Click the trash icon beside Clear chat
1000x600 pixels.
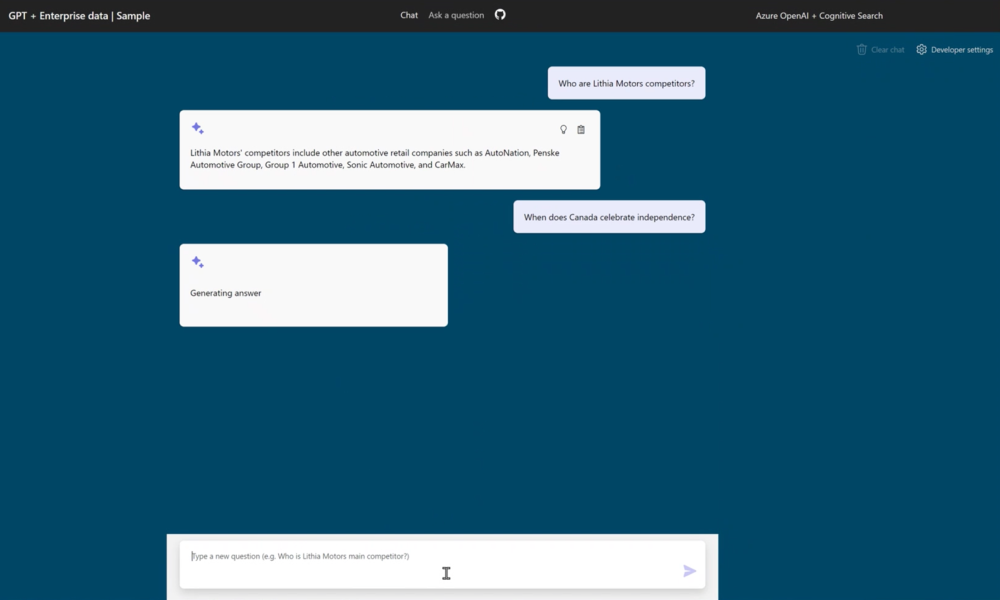(862, 49)
